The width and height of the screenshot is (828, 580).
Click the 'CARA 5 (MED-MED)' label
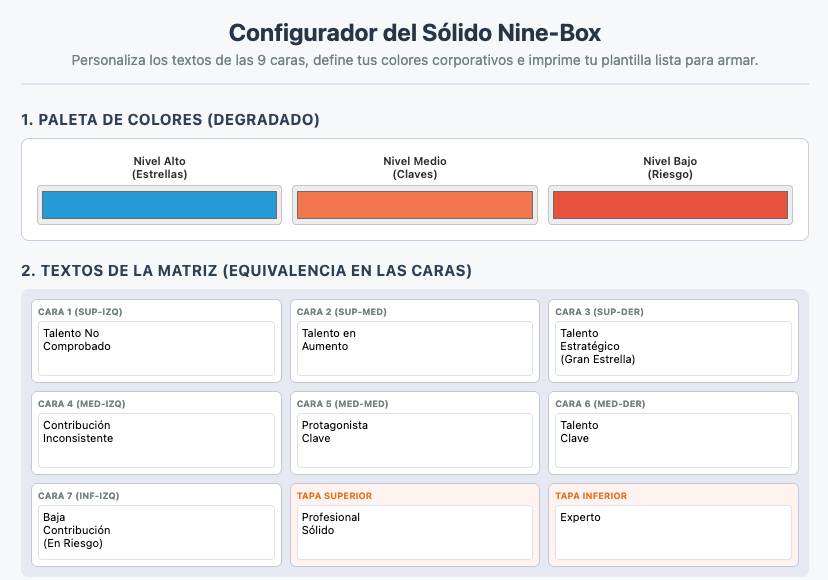[x=342, y=404]
